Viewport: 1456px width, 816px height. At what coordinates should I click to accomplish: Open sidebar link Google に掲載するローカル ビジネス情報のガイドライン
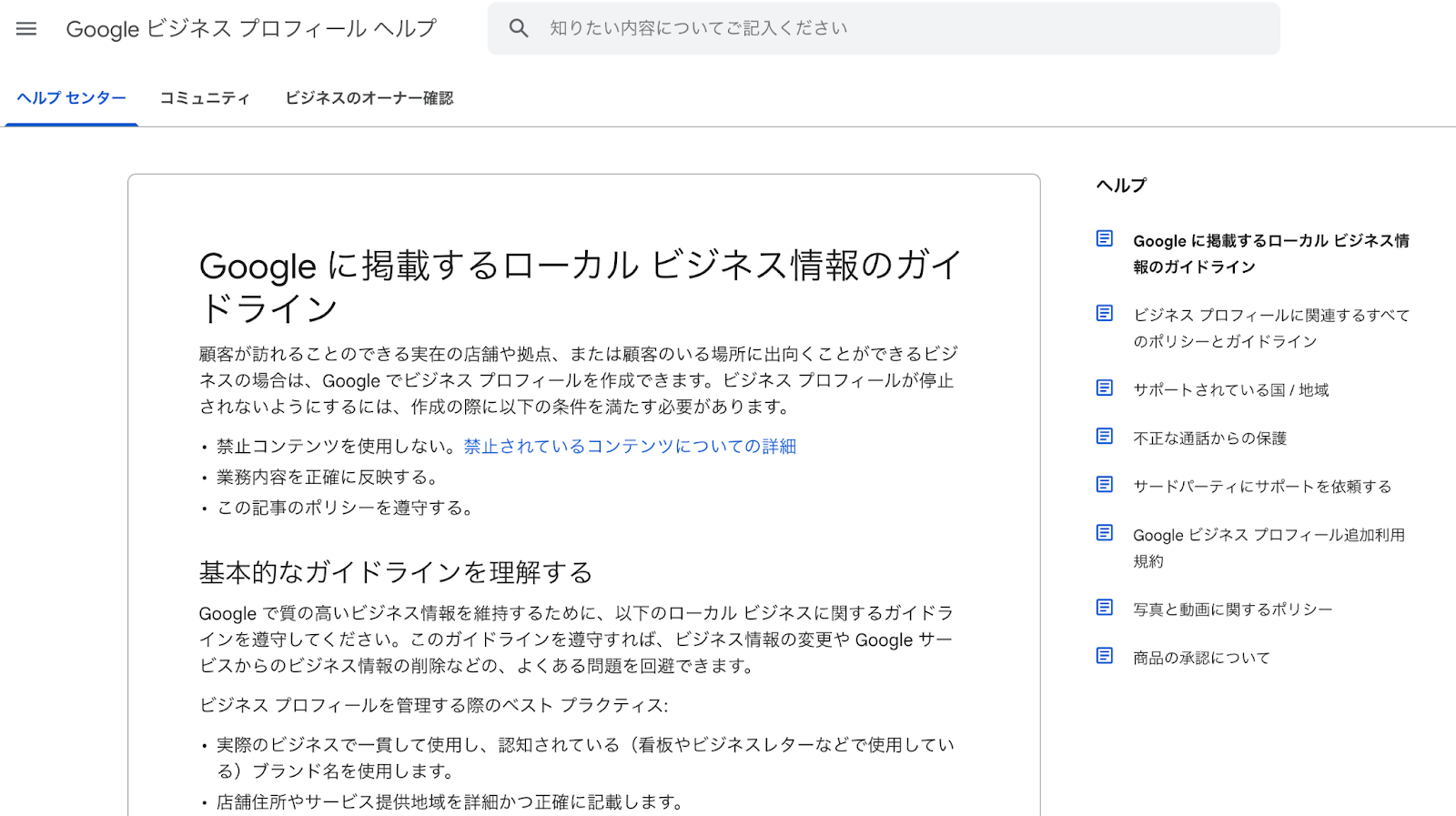(x=1271, y=254)
